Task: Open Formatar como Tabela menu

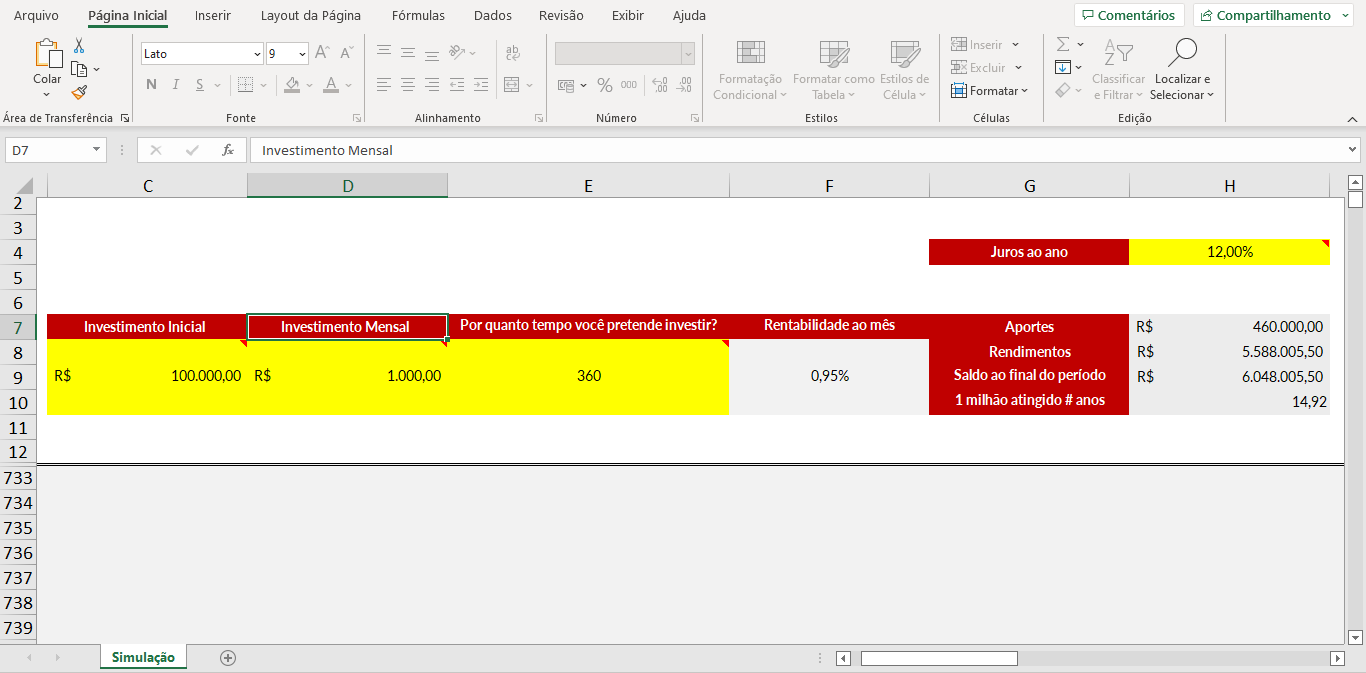Action: pos(833,70)
